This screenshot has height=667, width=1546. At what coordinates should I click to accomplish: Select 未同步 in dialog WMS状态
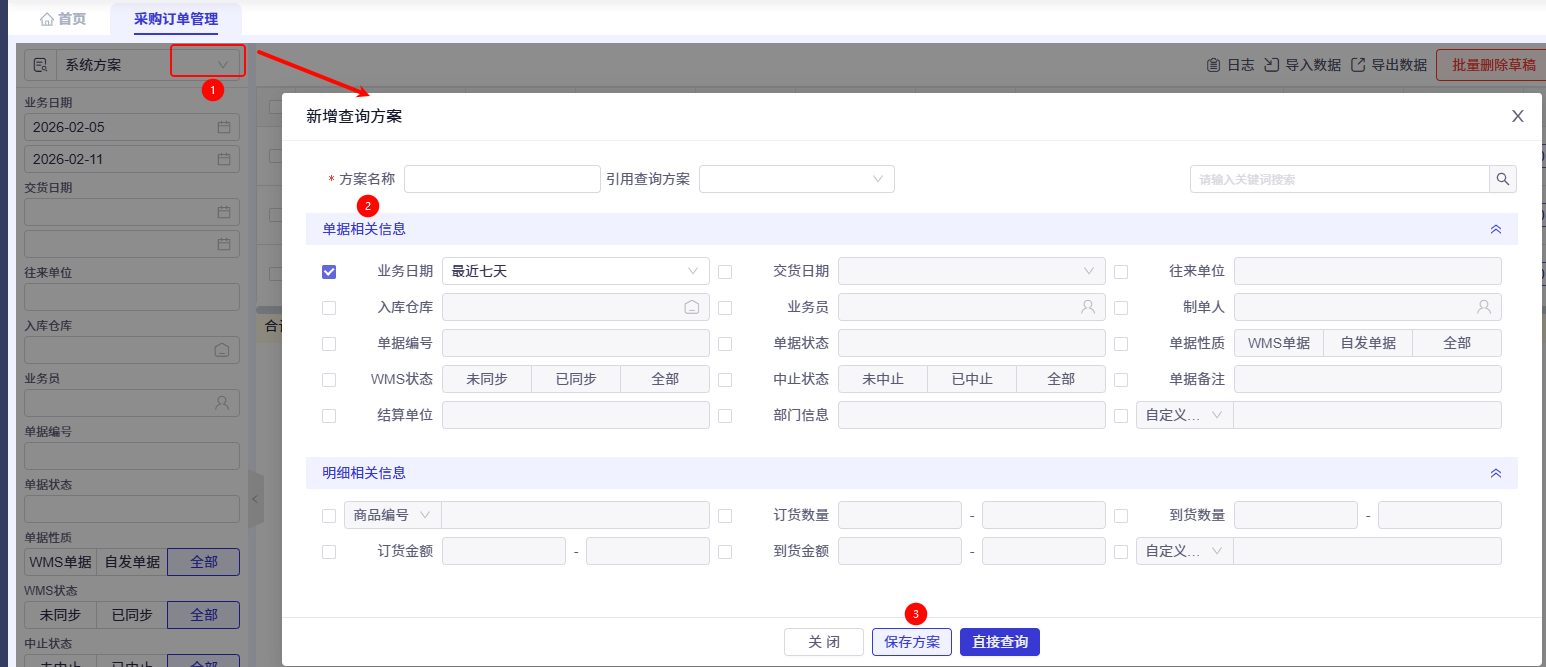pos(486,379)
